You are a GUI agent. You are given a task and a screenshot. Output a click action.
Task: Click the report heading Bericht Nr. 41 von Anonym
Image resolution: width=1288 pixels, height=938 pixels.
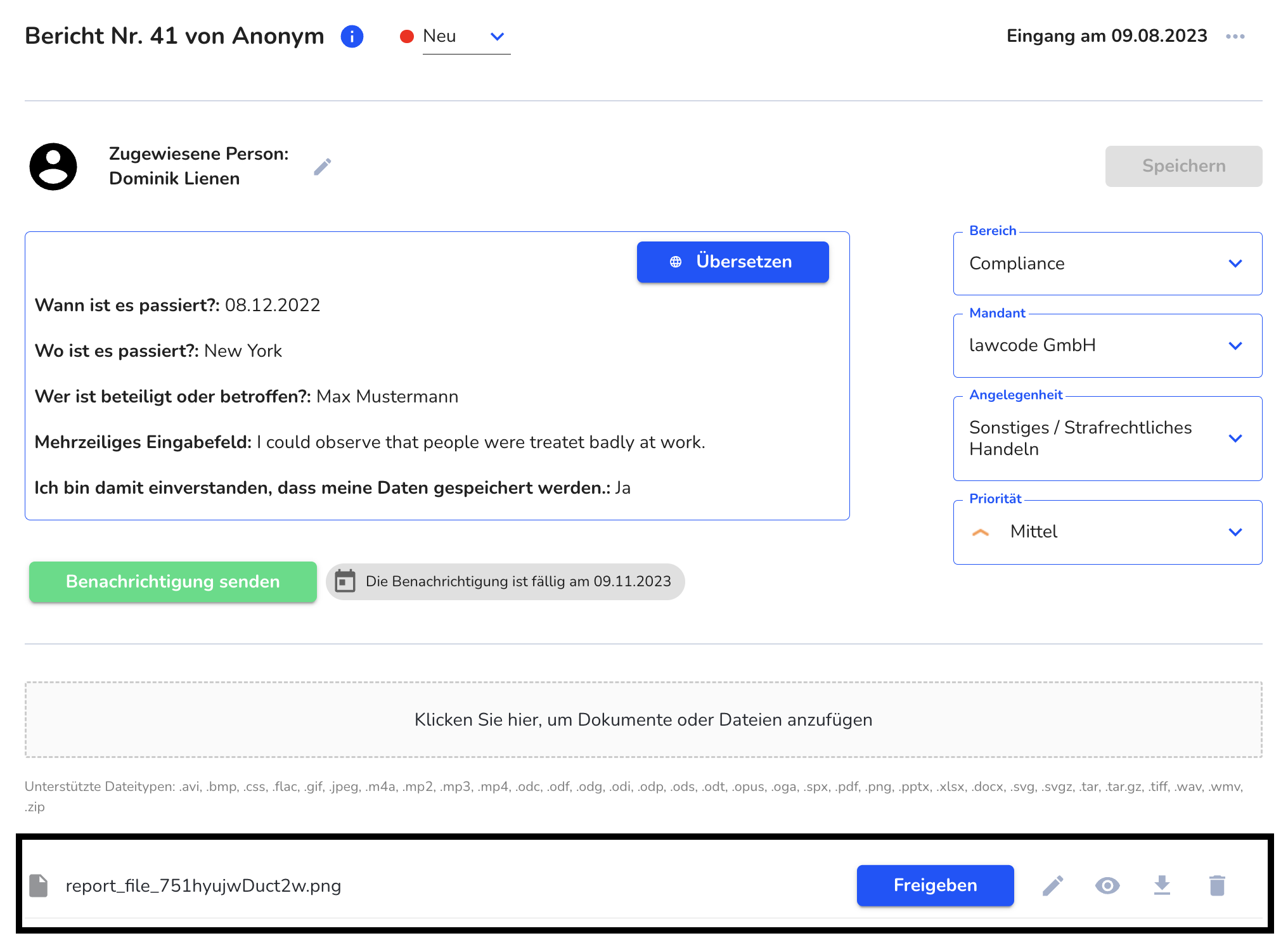tap(174, 36)
